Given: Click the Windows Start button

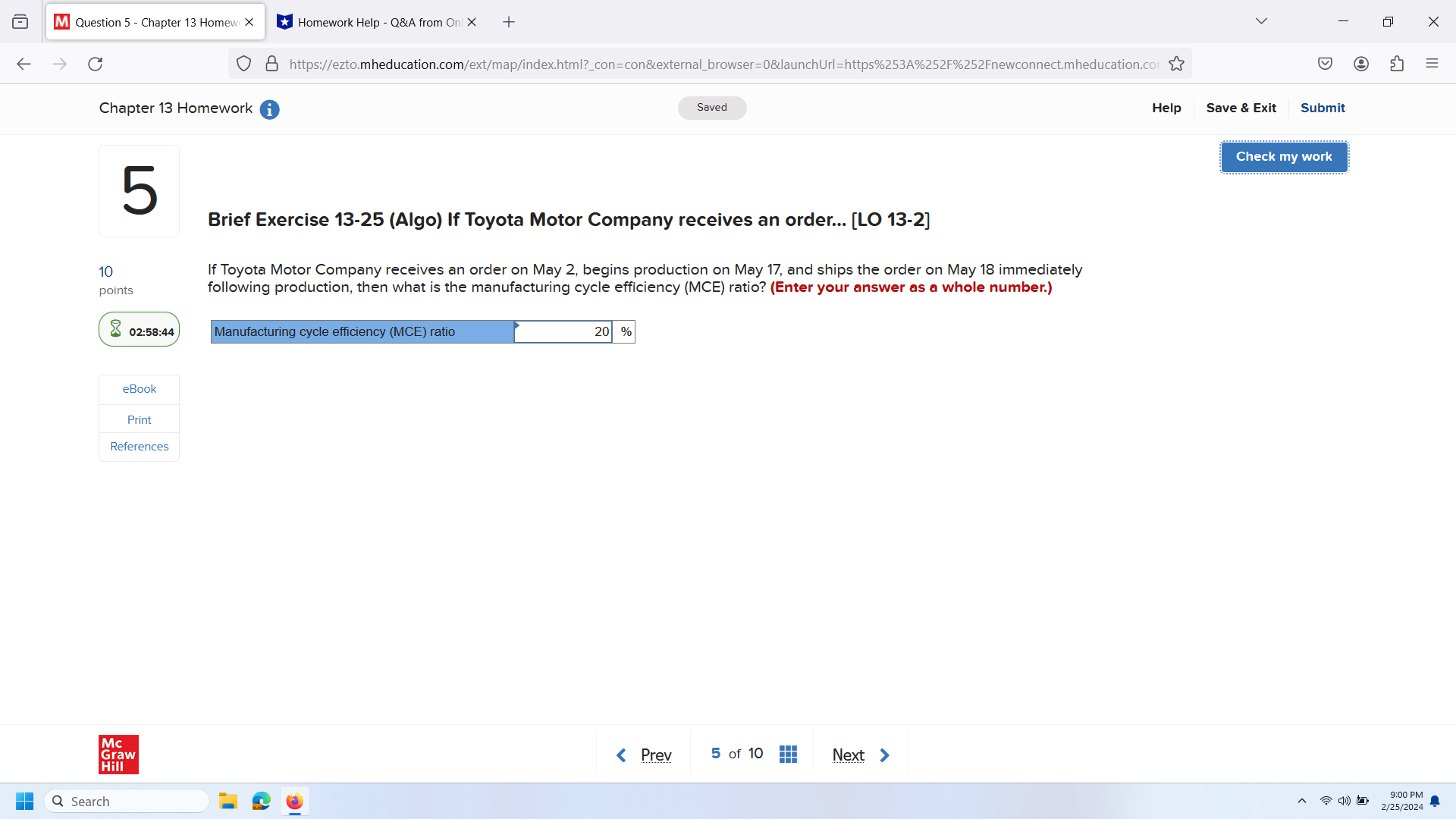Looking at the screenshot, I should pos(24,801).
